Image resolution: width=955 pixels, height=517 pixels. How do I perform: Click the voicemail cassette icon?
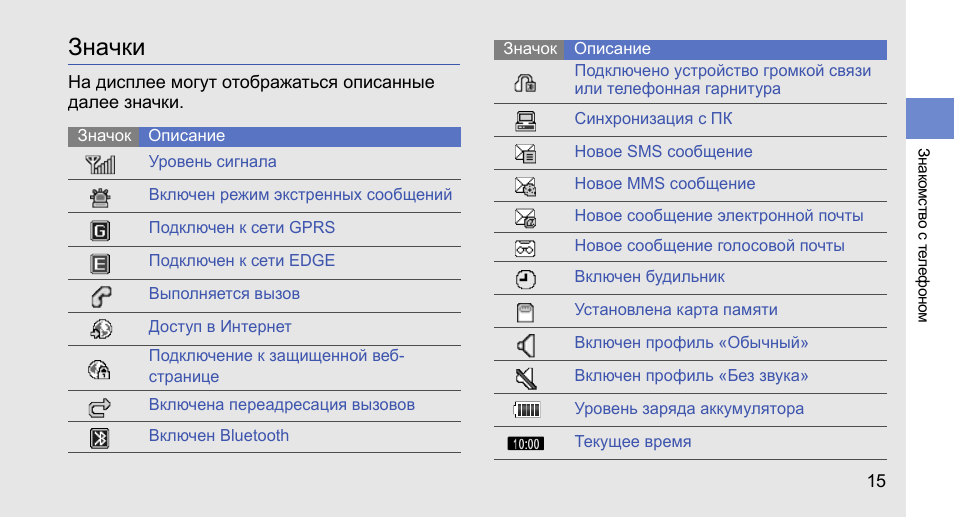(525, 248)
